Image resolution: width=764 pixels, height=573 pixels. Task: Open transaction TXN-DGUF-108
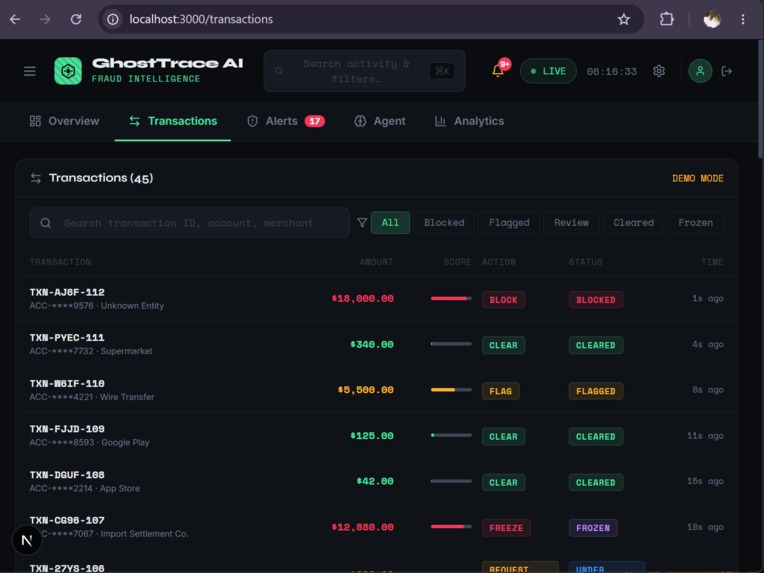click(376, 481)
